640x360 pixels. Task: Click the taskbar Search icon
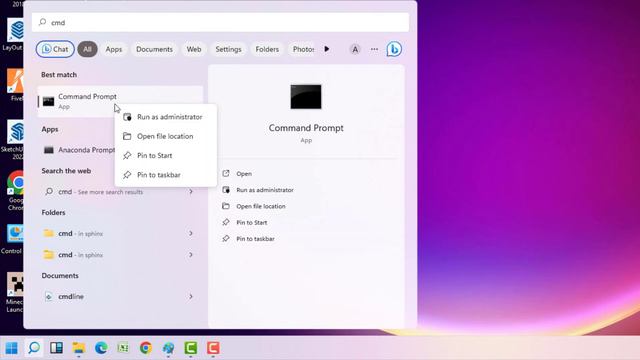click(34, 348)
